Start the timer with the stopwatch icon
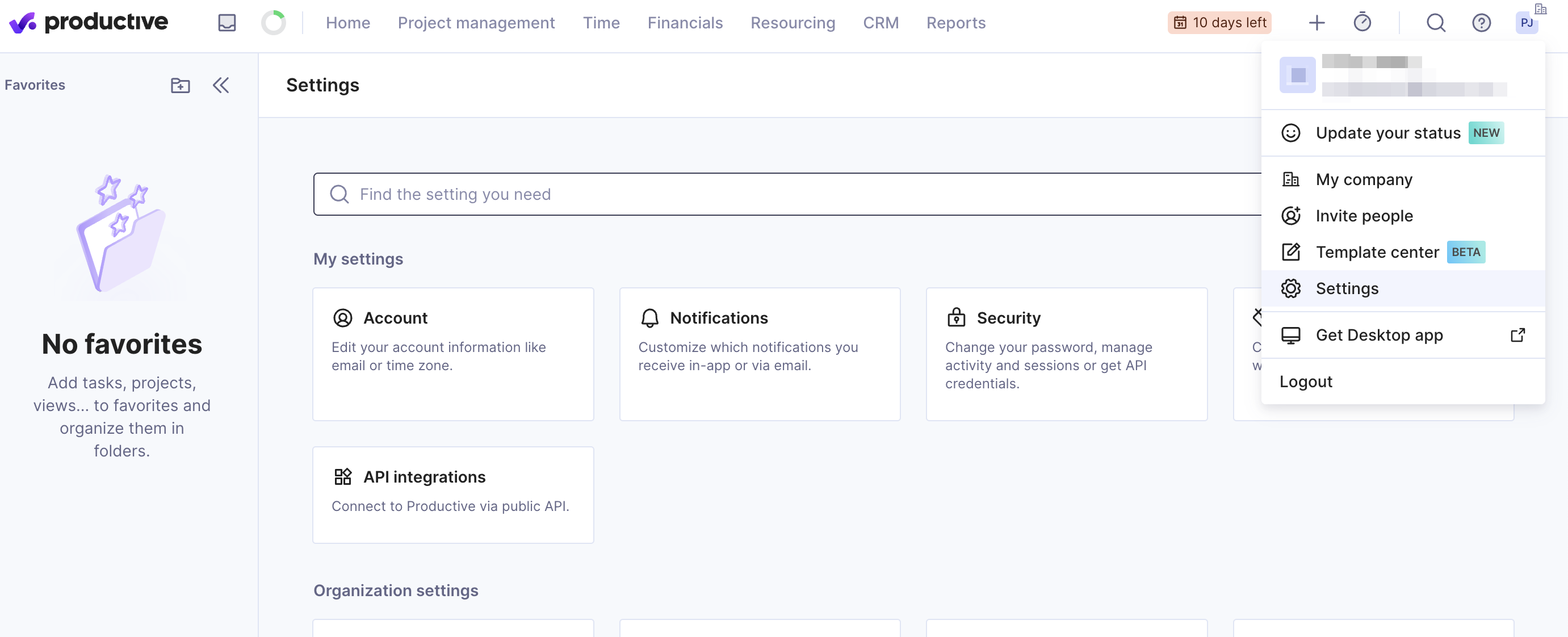 [x=1362, y=23]
